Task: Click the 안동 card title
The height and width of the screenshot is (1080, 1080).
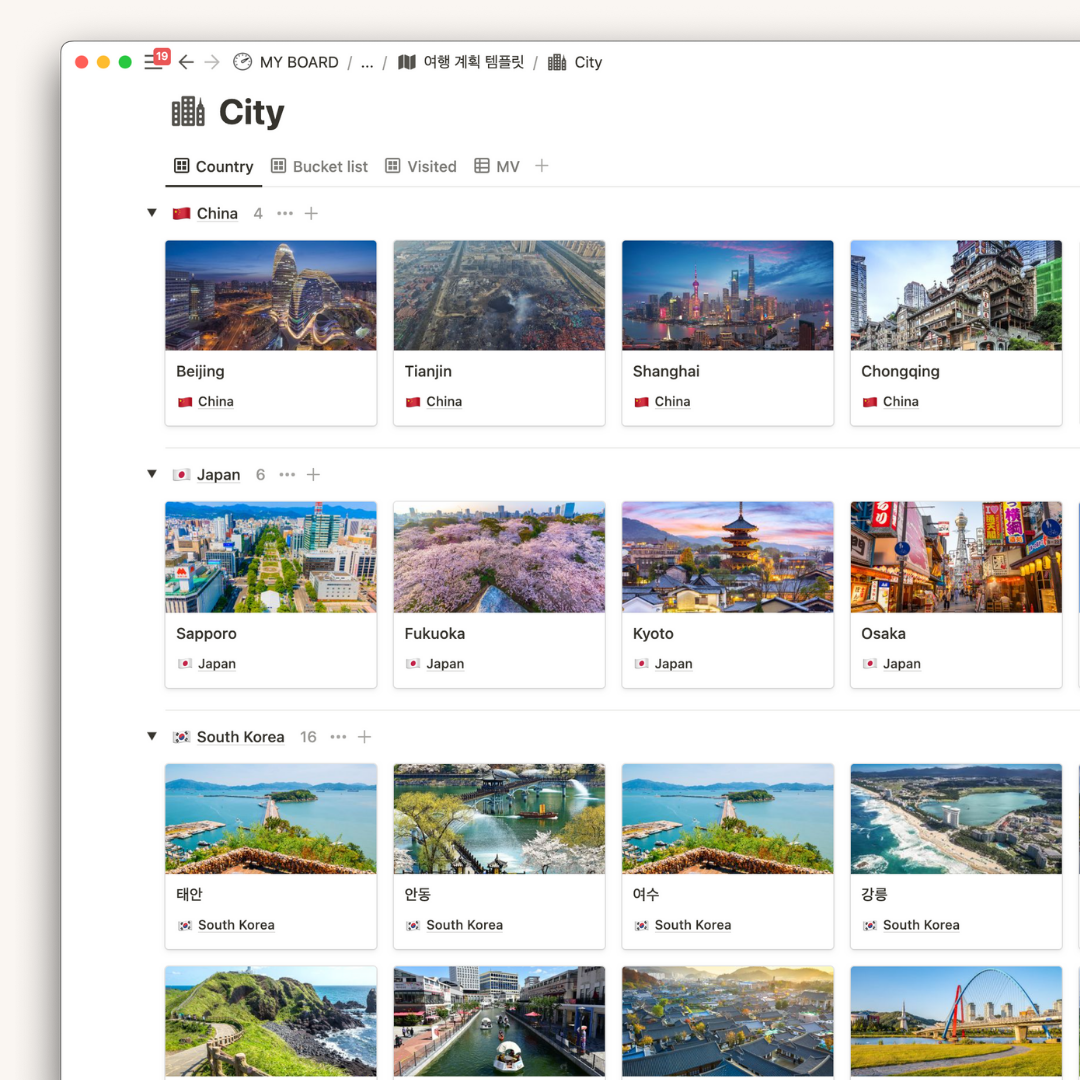Action: click(417, 894)
